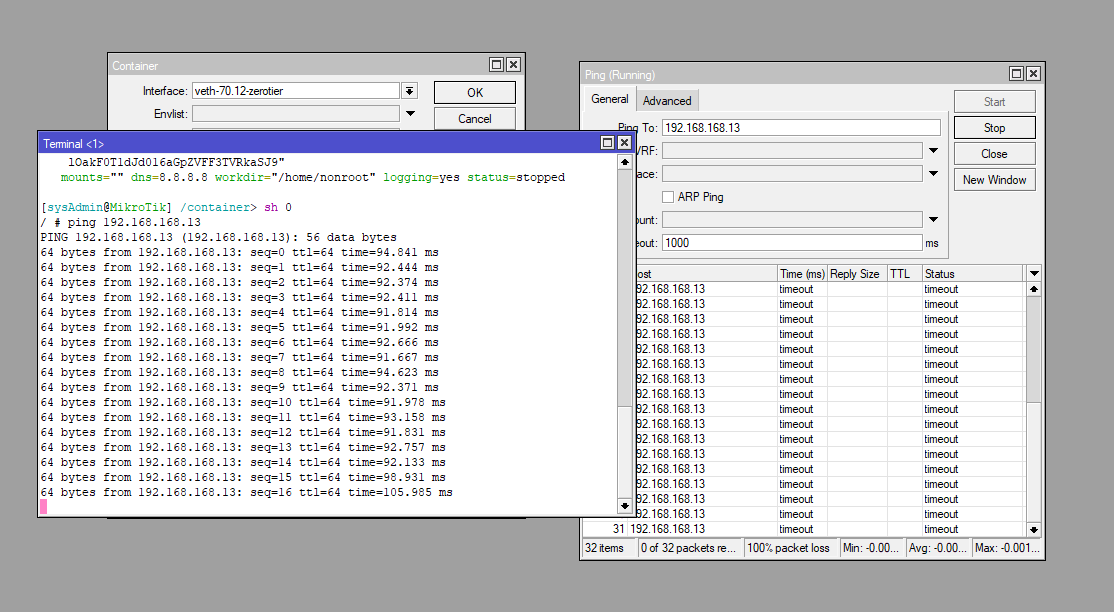The image size is (1114, 612).
Task: Click the Terminal scrollbar up arrow
Action: click(x=625, y=161)
